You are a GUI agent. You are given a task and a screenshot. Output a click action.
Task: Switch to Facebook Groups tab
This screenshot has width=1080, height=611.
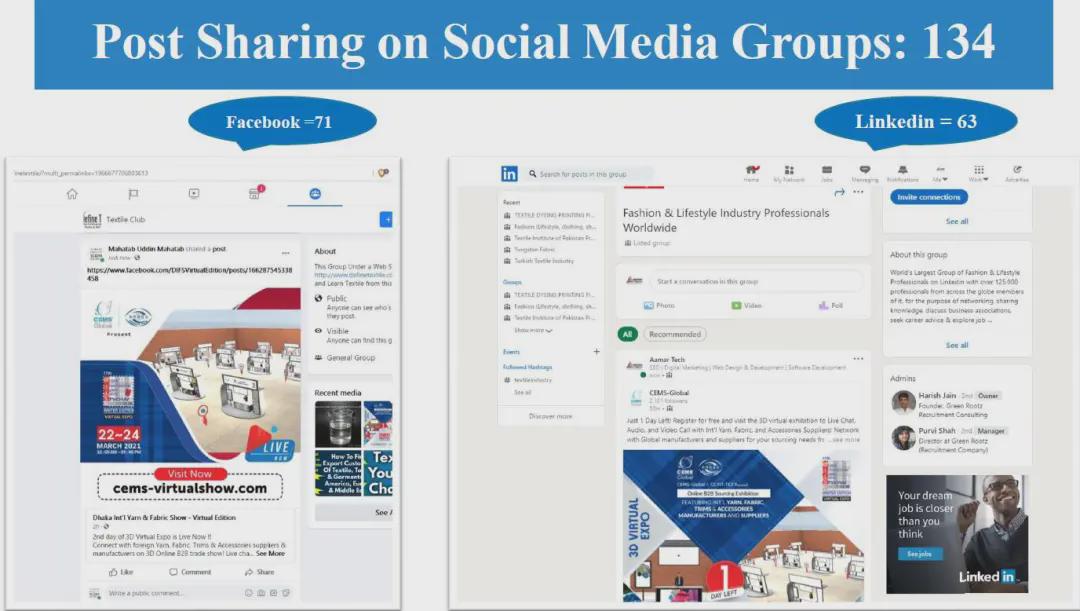[315, 194]
